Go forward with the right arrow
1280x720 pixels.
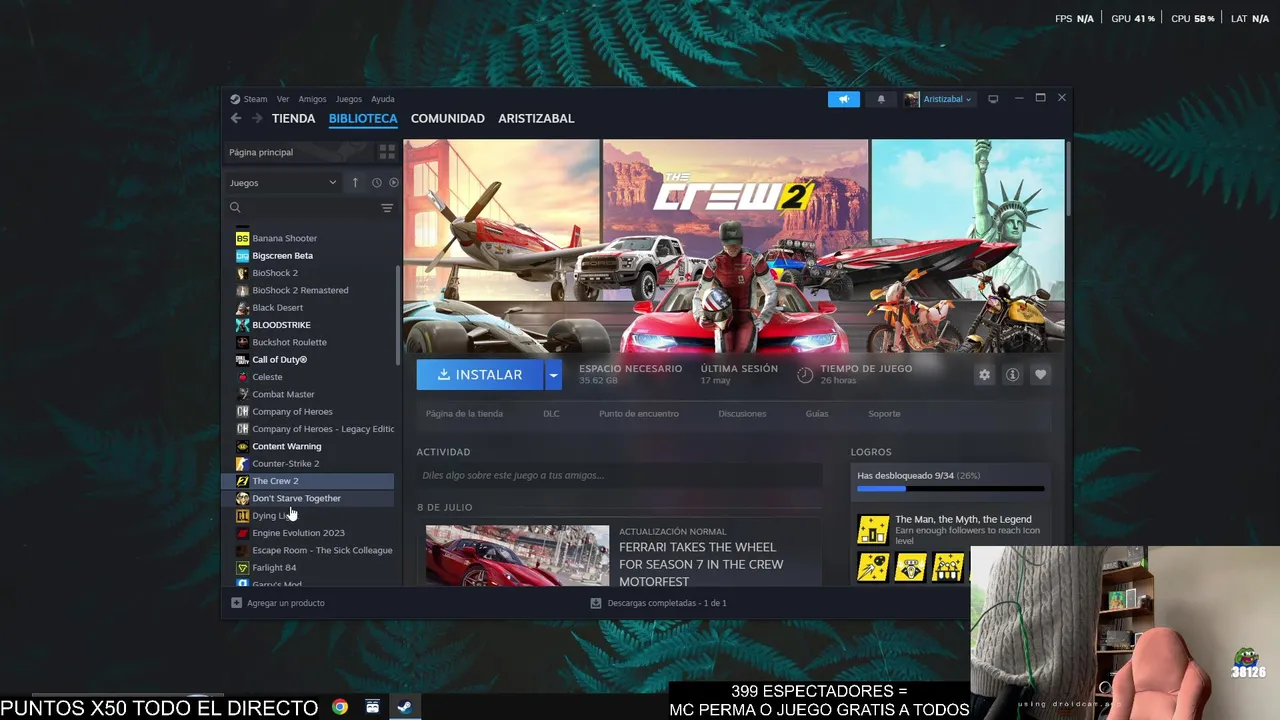point(257,118)
